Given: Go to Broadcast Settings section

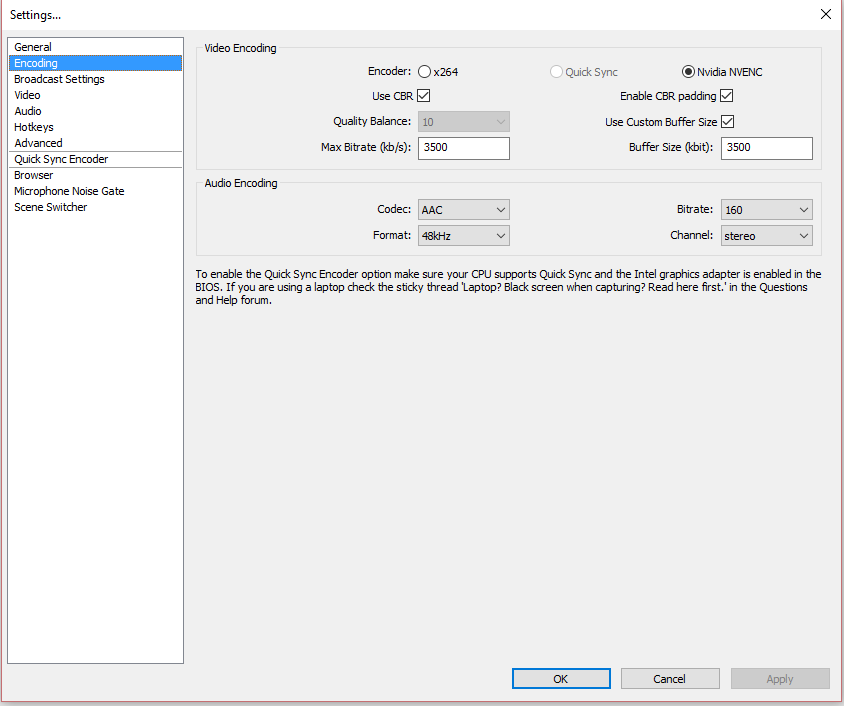Looking at the screenshot, I should [x=95, y=79].
